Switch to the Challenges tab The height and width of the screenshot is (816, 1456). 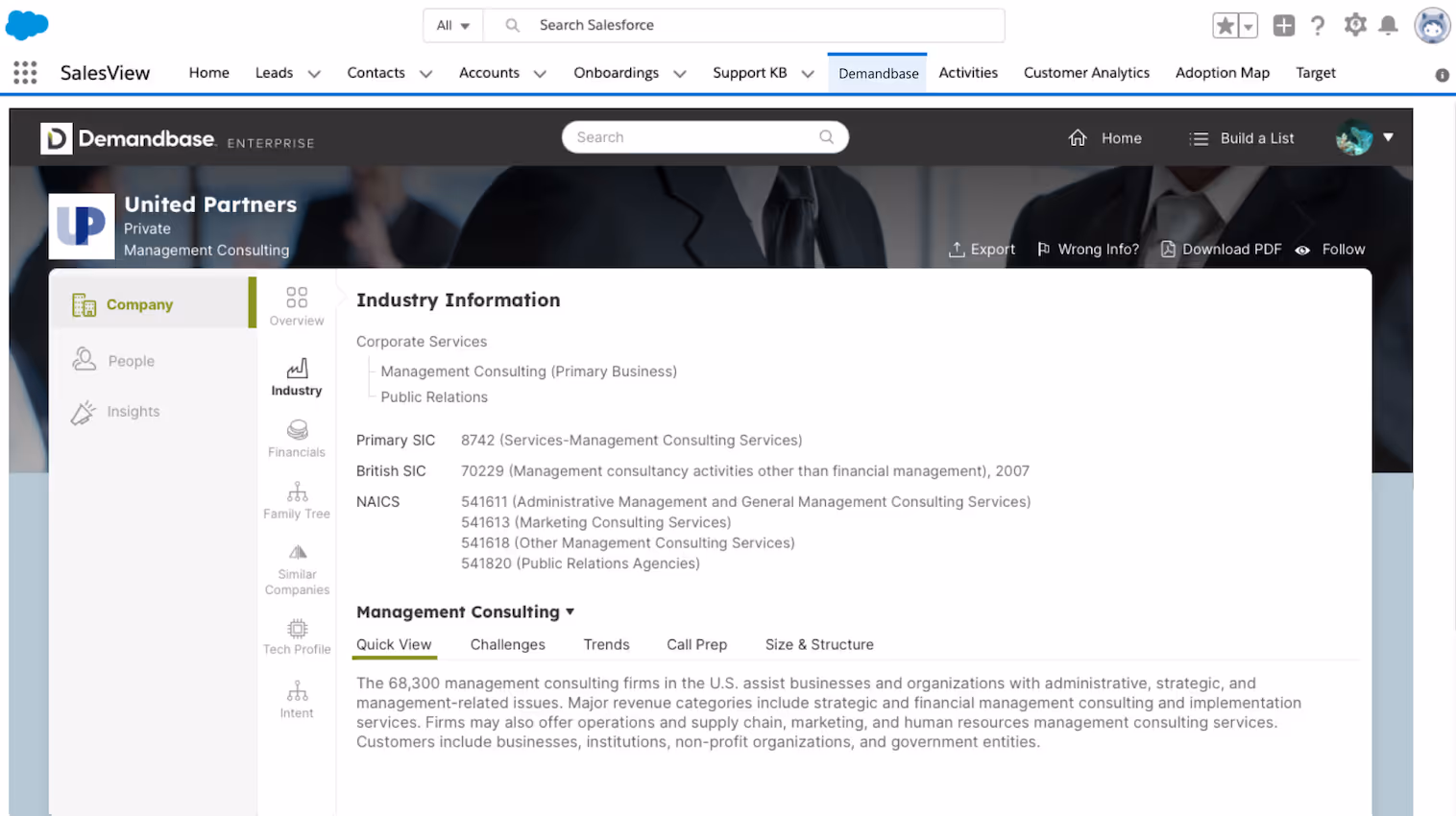coord(507,645)
